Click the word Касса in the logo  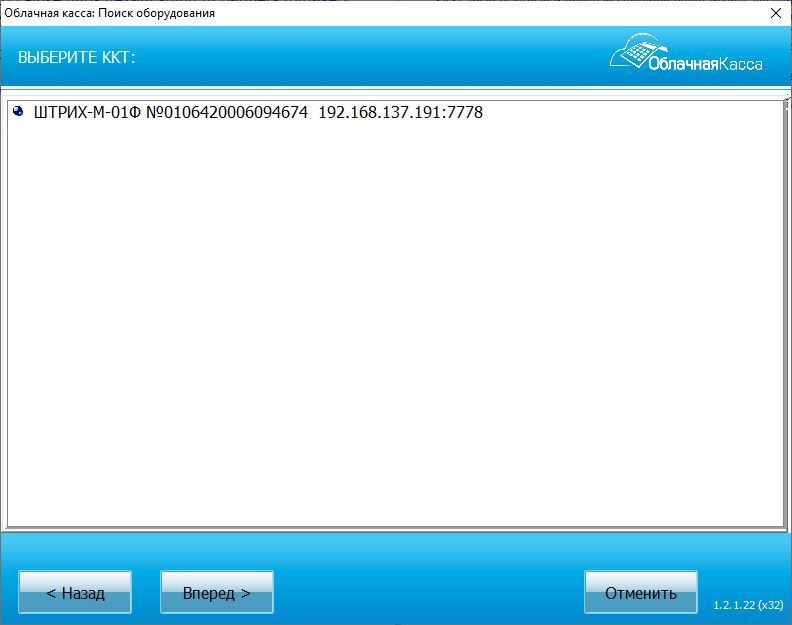click(x=740, y=64)
